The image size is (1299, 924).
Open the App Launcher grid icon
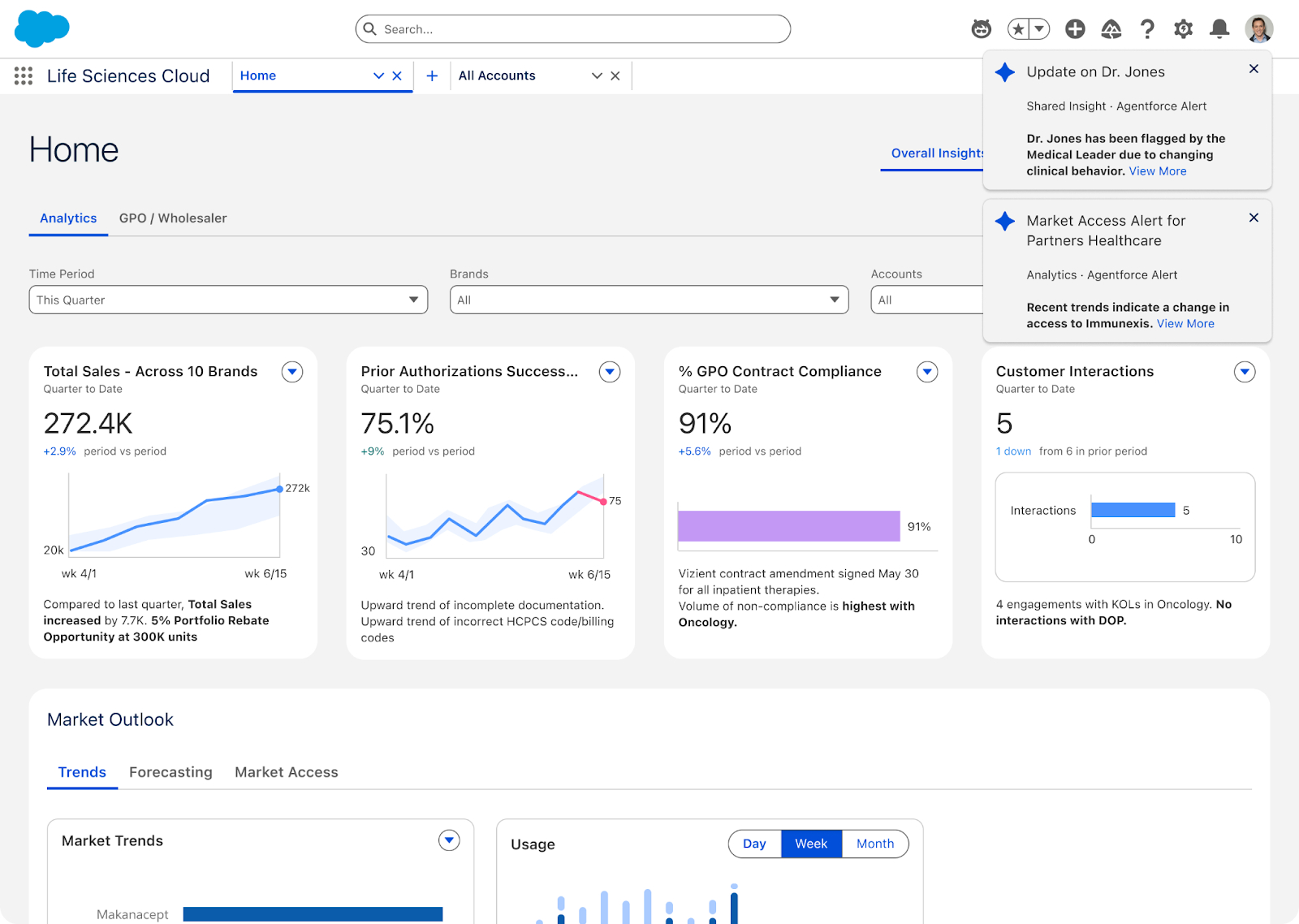pyautogui.click(x=24, y=76)
